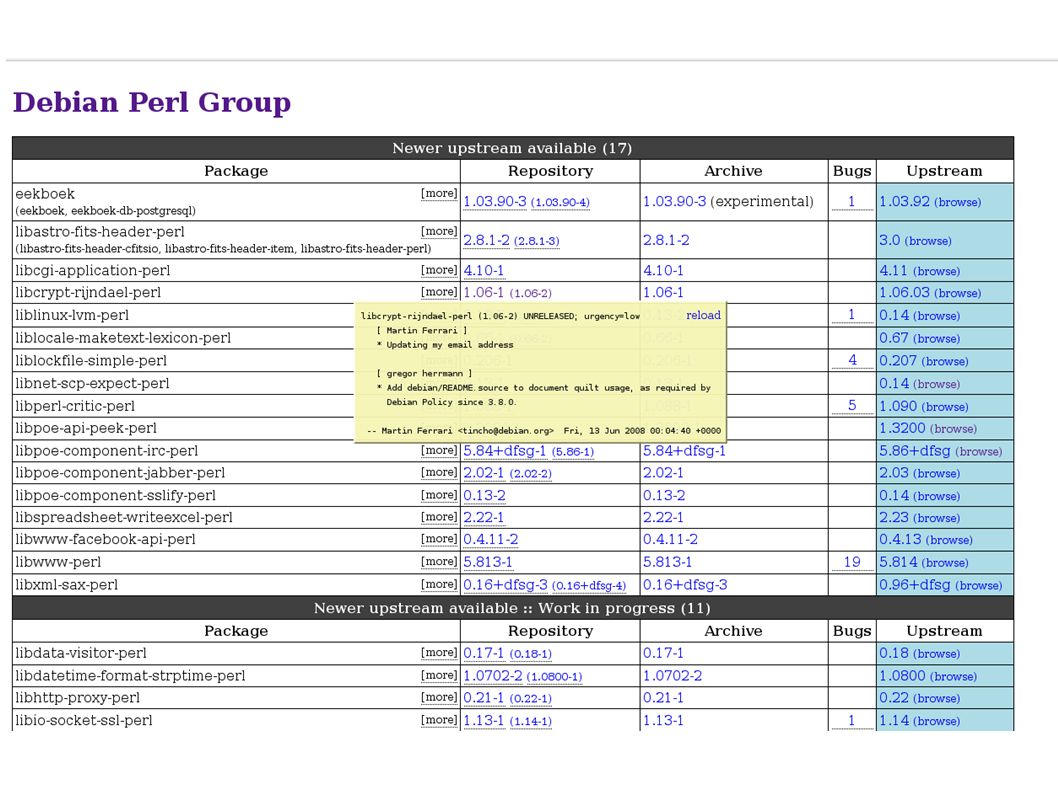Image resolution: width=1058 pixels, height=793 pixels.
Task: Expand [more] for libpoe-component-jabber-perl
Action: pos(439,472)
